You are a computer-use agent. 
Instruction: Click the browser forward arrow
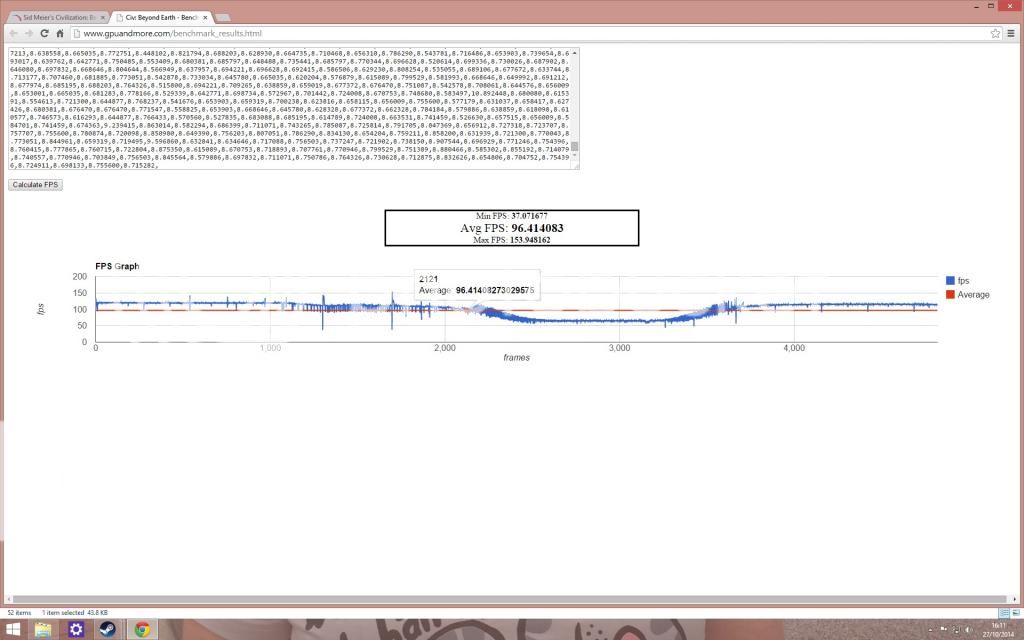(x=27, y=33)
